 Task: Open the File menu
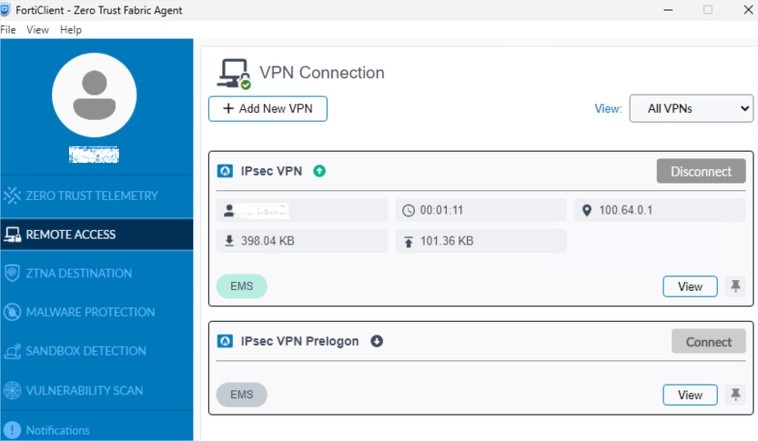tap(8, 30)
